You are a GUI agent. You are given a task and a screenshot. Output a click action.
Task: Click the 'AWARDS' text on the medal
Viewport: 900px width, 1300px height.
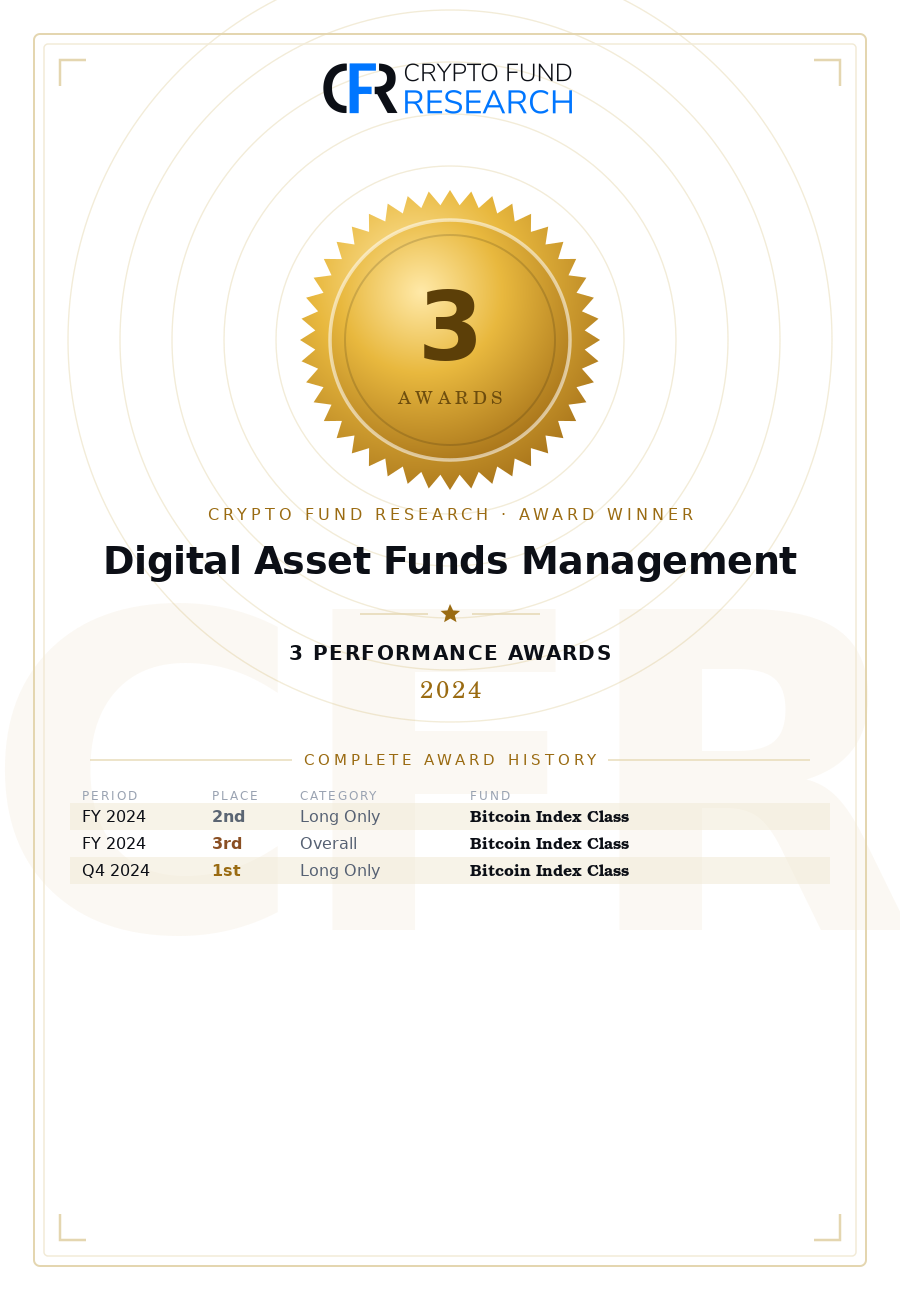(450, 398)
